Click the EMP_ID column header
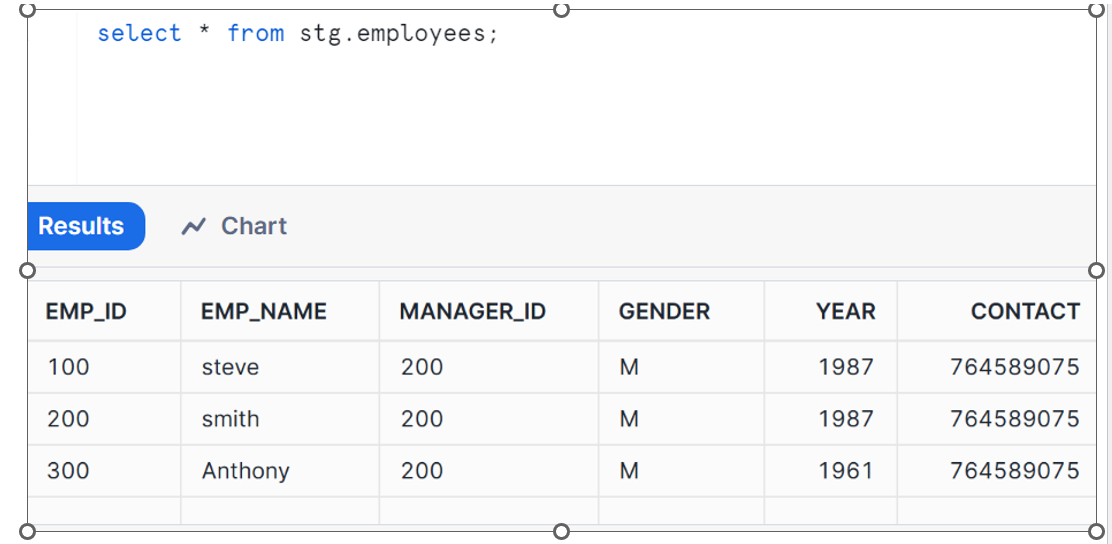The image size is (1112, 544). click(86, 311)
